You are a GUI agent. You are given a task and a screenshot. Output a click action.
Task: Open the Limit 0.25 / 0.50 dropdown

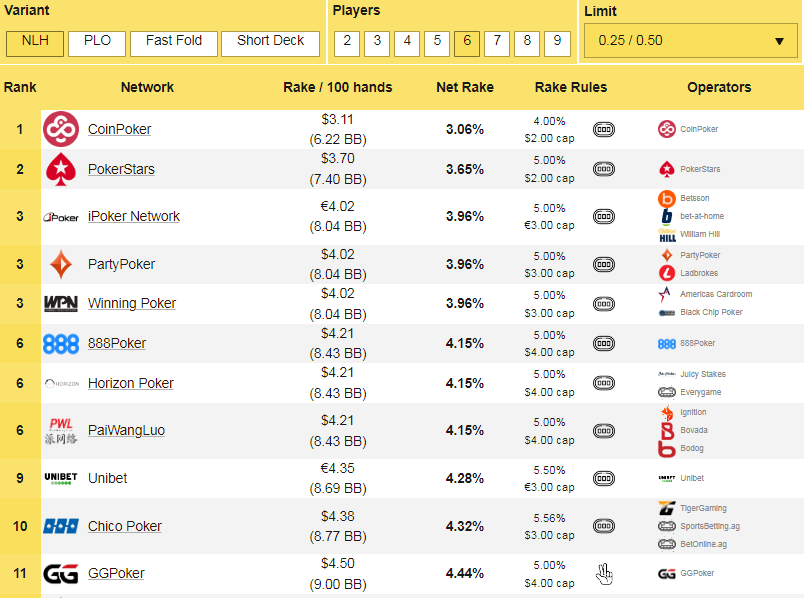[690, 41]
